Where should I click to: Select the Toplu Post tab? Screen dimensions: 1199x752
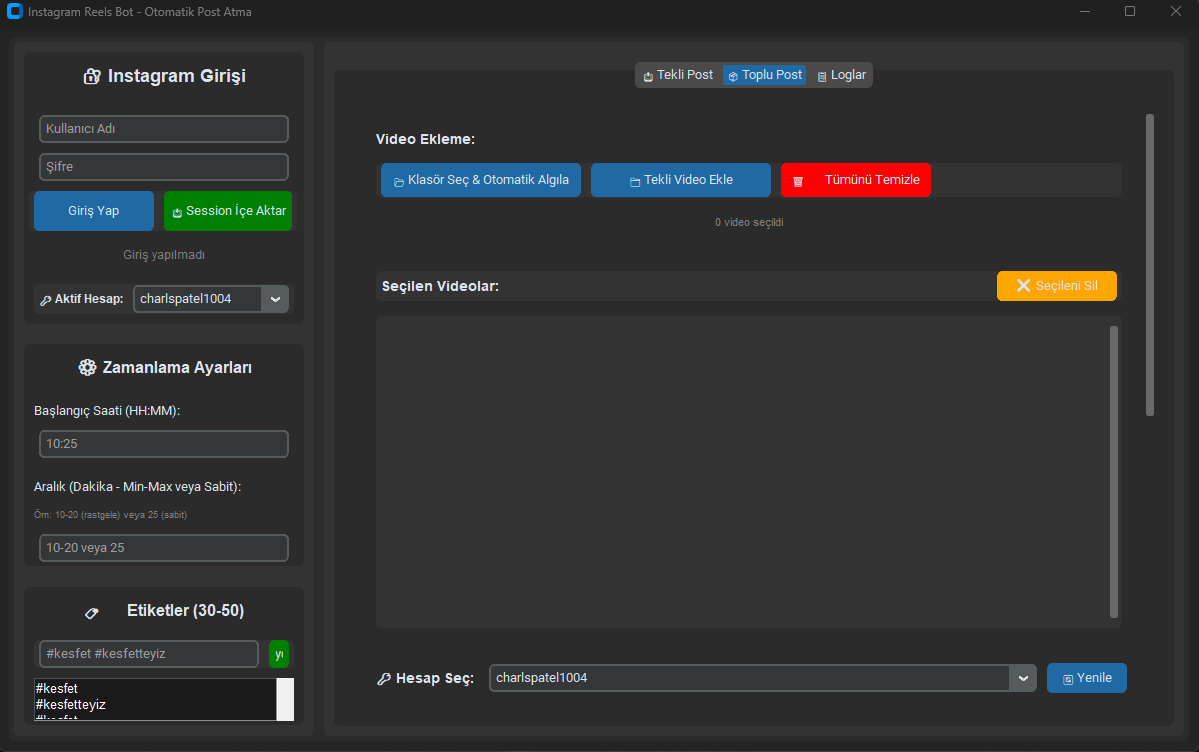764,75
